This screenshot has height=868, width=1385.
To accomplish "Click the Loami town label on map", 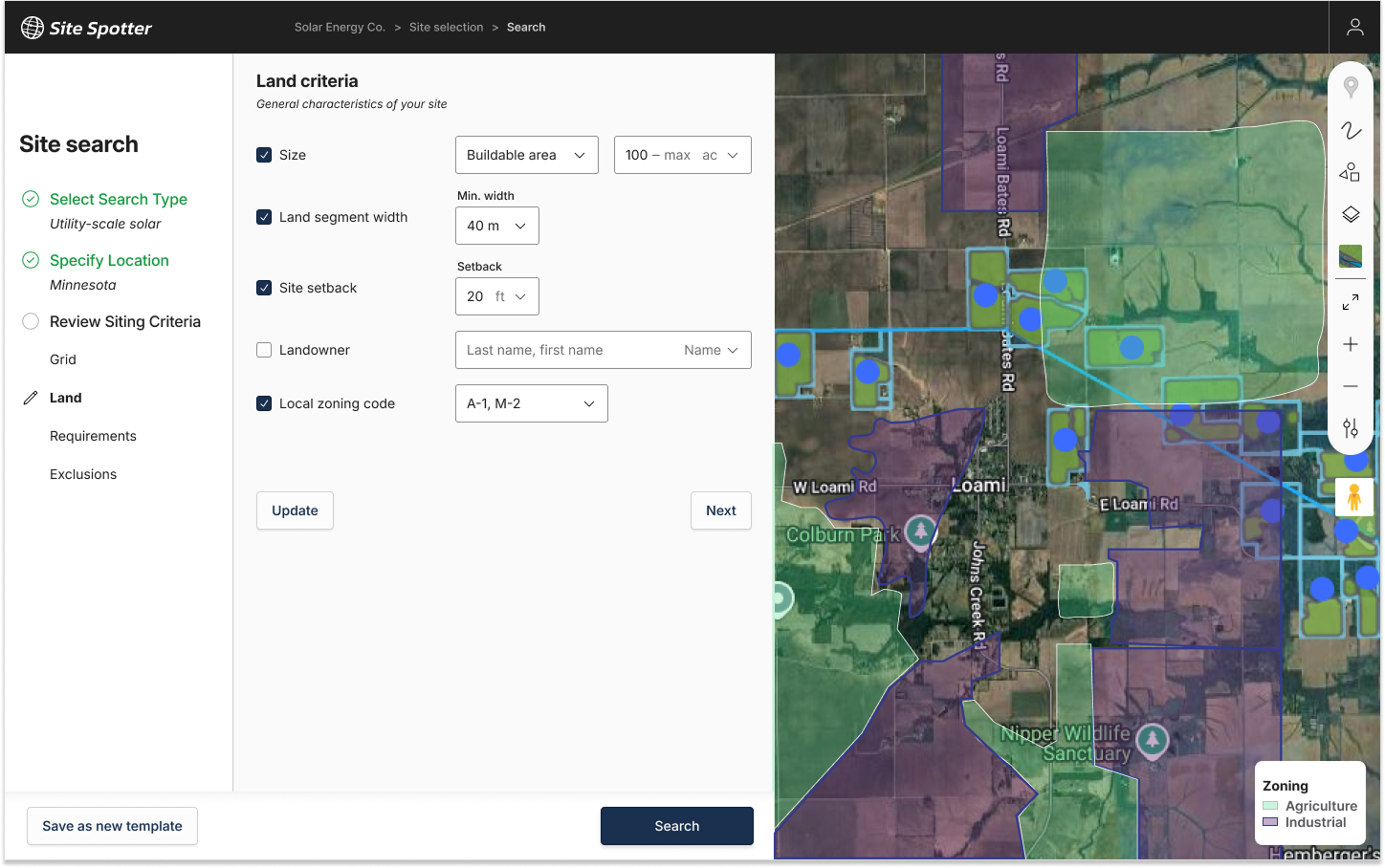I will (978, 486).
